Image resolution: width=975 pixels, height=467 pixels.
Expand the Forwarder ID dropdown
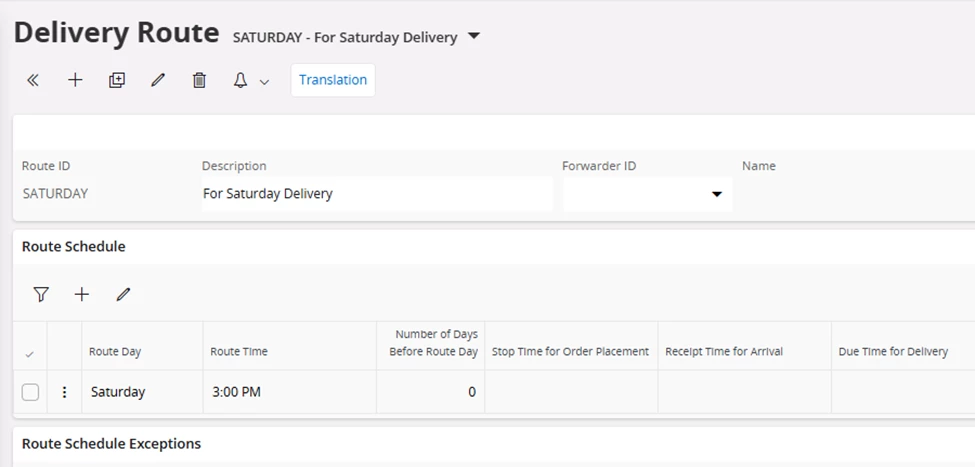click(717, 194)
